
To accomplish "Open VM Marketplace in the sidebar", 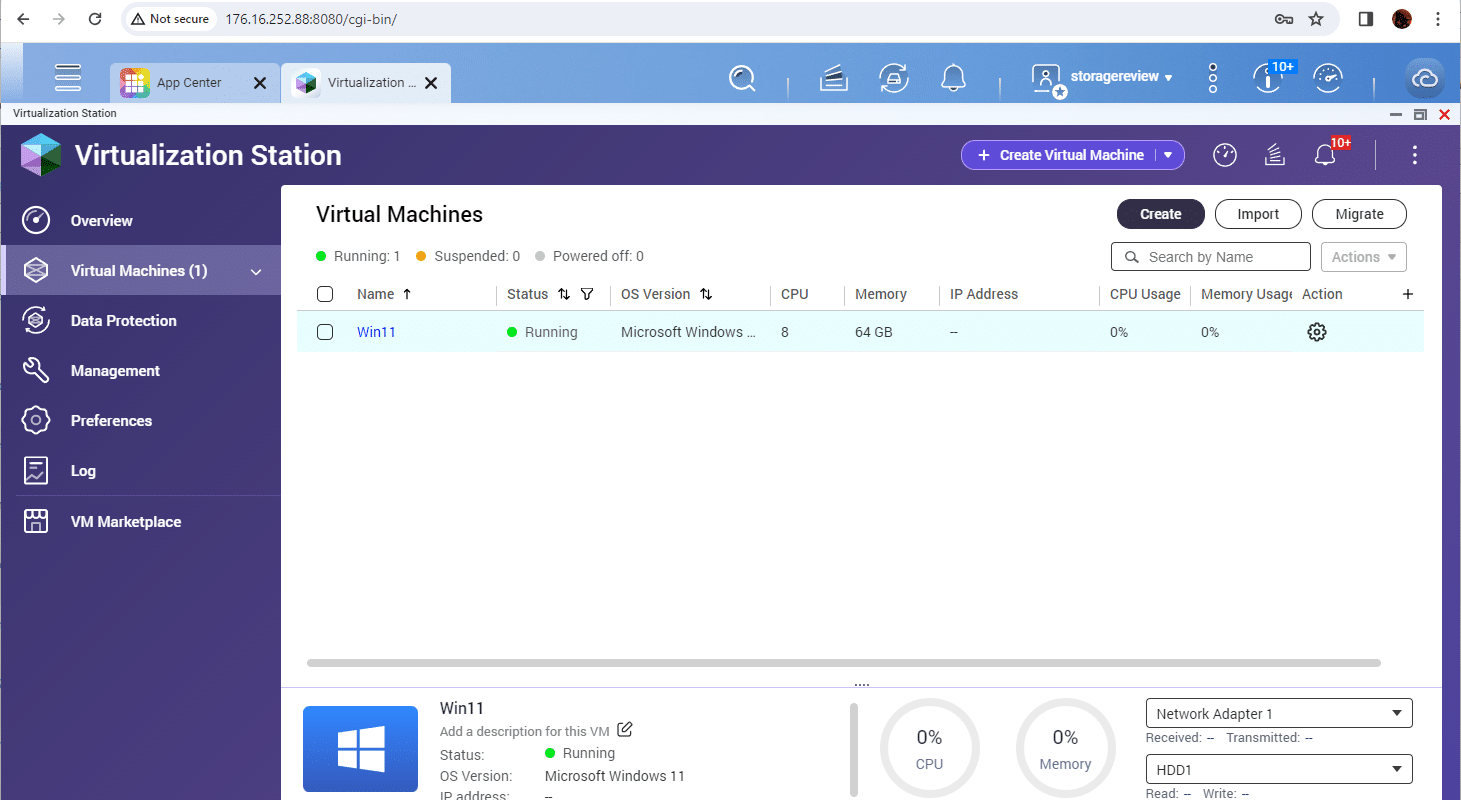I will pos(140,522).
